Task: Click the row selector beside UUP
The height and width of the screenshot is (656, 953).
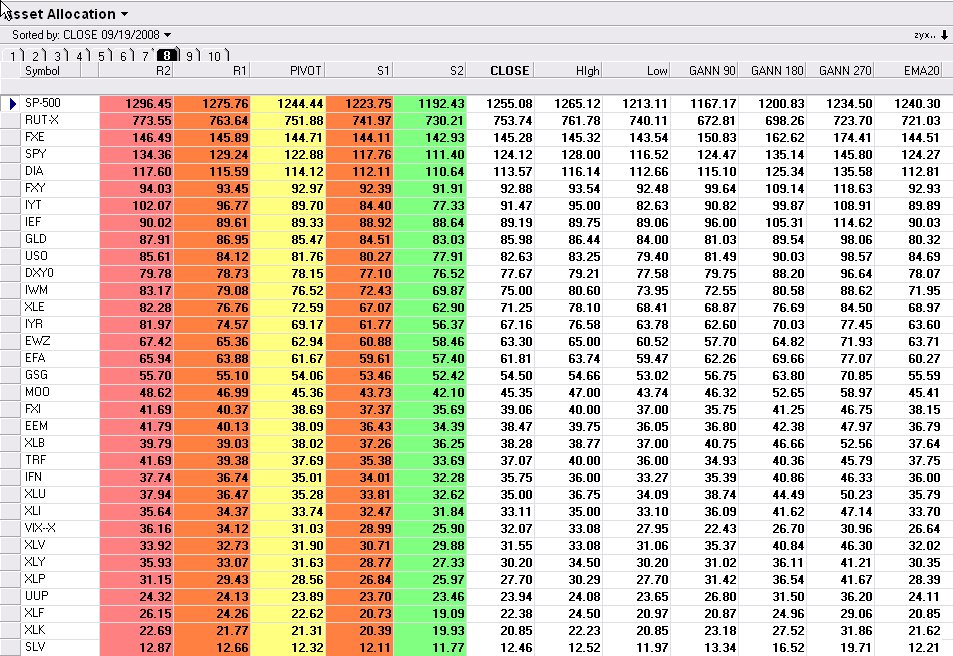Action: [10, 597]
